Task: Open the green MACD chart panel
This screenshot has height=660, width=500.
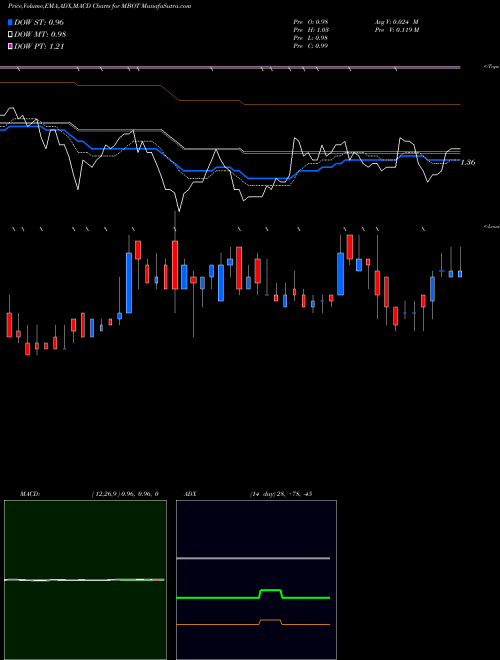Action: [x=85, y=580]
